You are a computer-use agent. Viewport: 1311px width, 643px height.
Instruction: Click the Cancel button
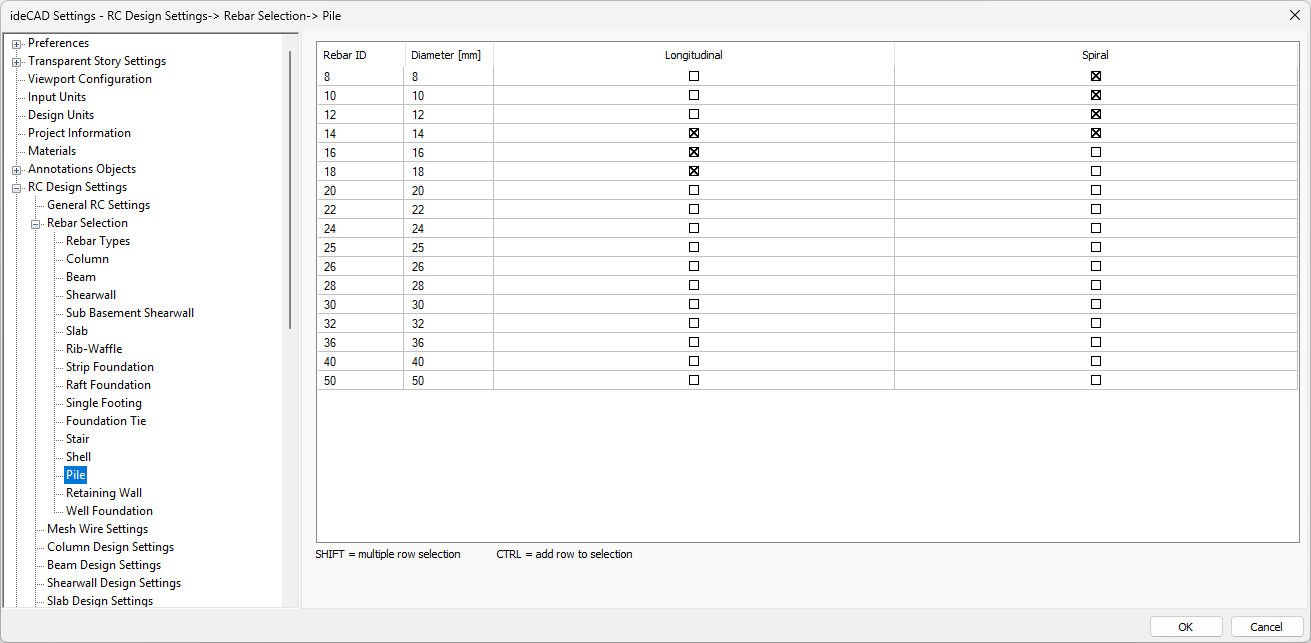[1267, 627]
